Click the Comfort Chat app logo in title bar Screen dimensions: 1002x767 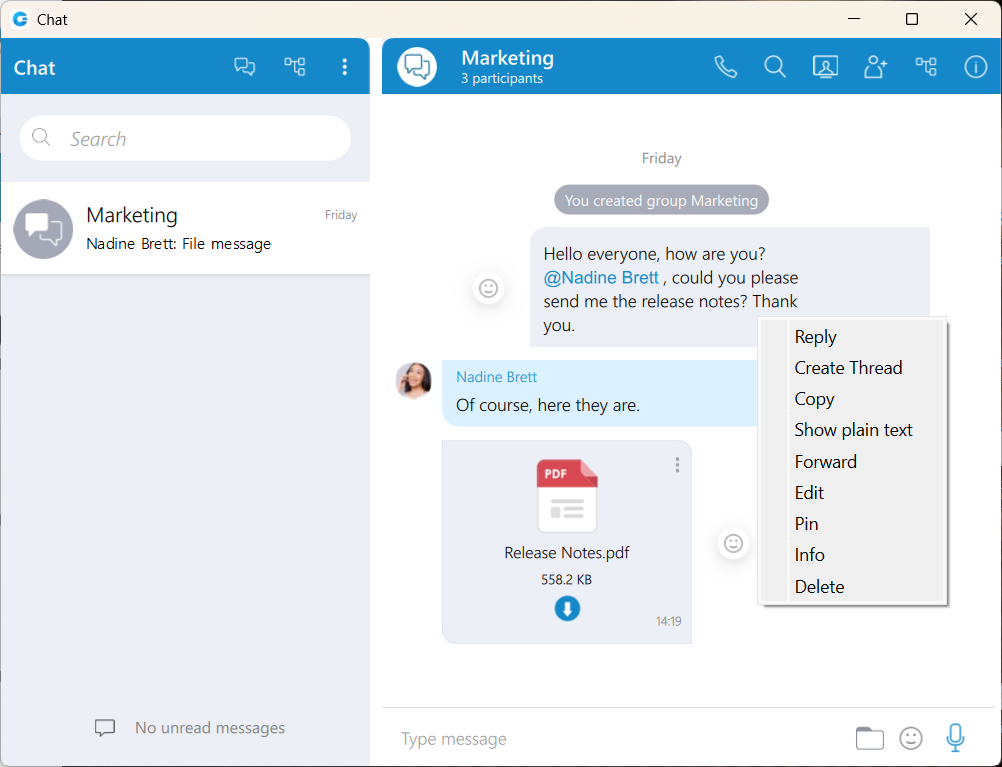[20, 19]
